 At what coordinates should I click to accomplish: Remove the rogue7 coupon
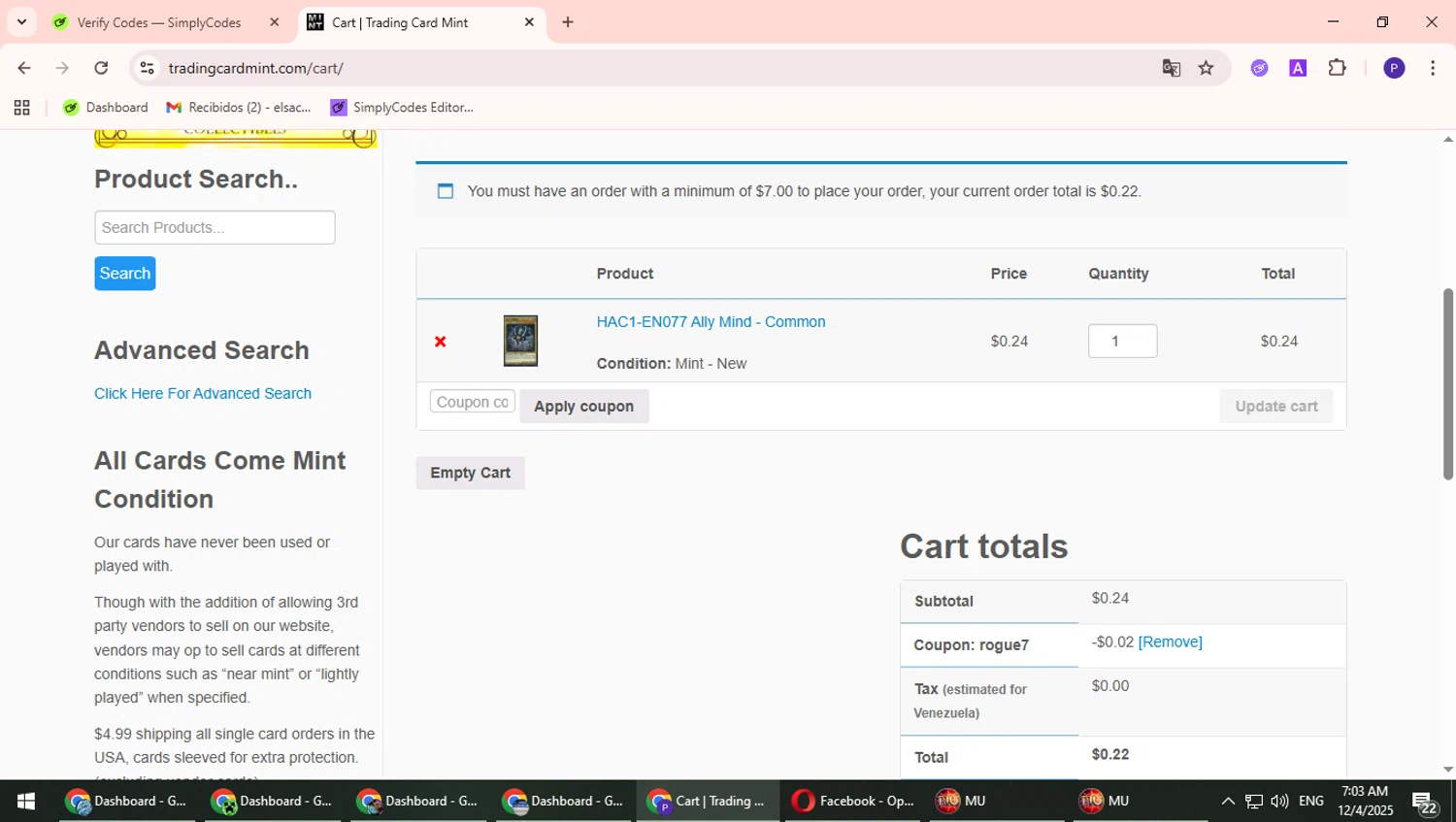click(1170, 641)
